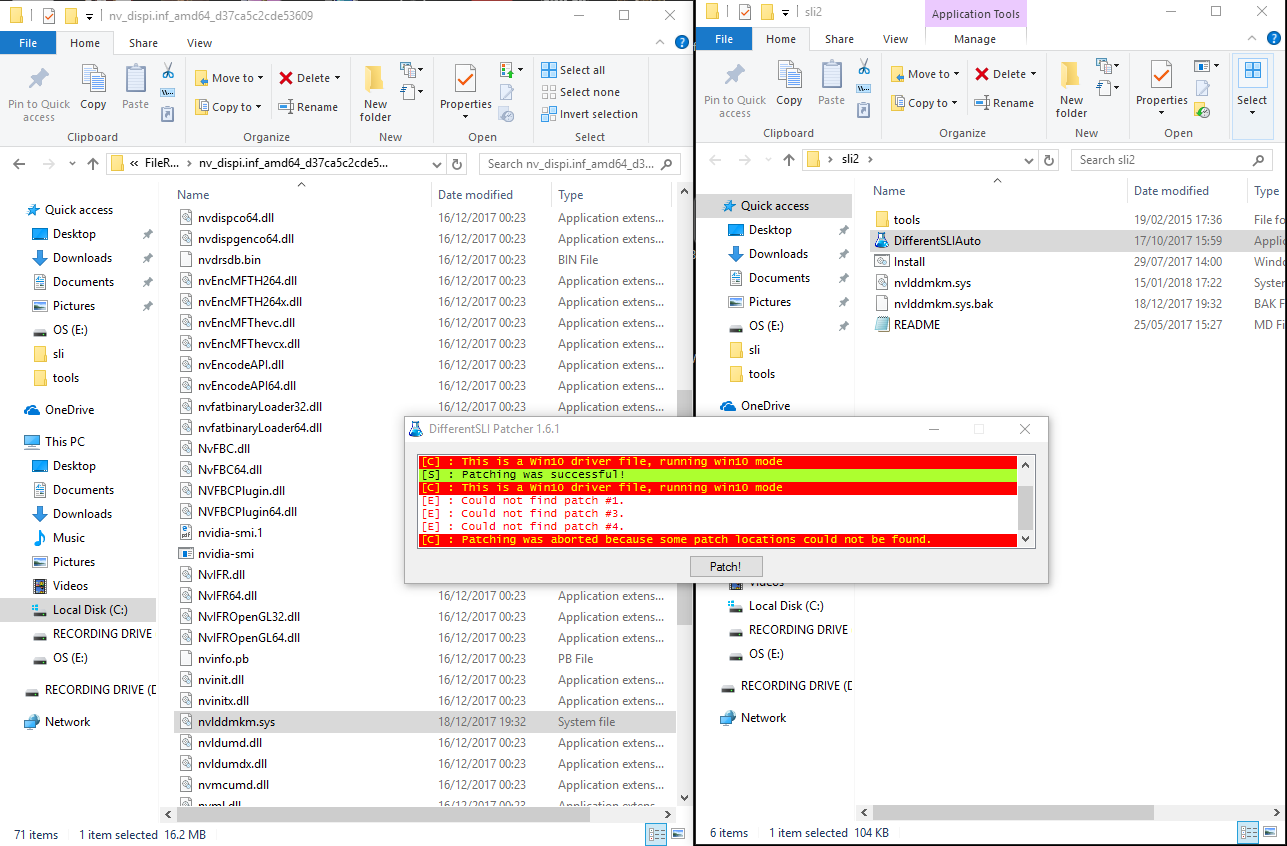Switch to Details view via status bar icon
The height and width of the screenshot is (846, 1287).
click(x=655, y=833)
